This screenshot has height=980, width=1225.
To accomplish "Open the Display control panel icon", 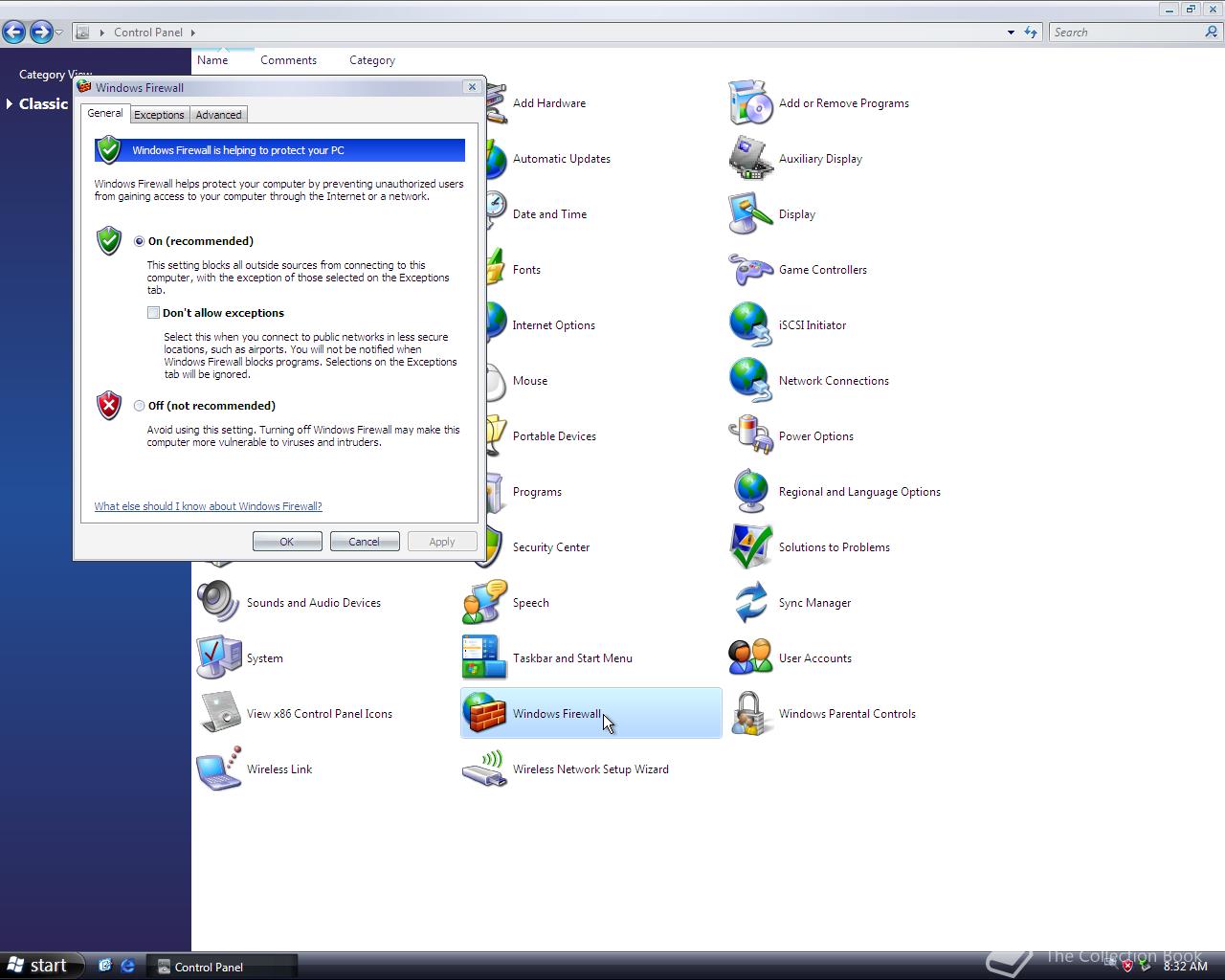I will (750, 213).
